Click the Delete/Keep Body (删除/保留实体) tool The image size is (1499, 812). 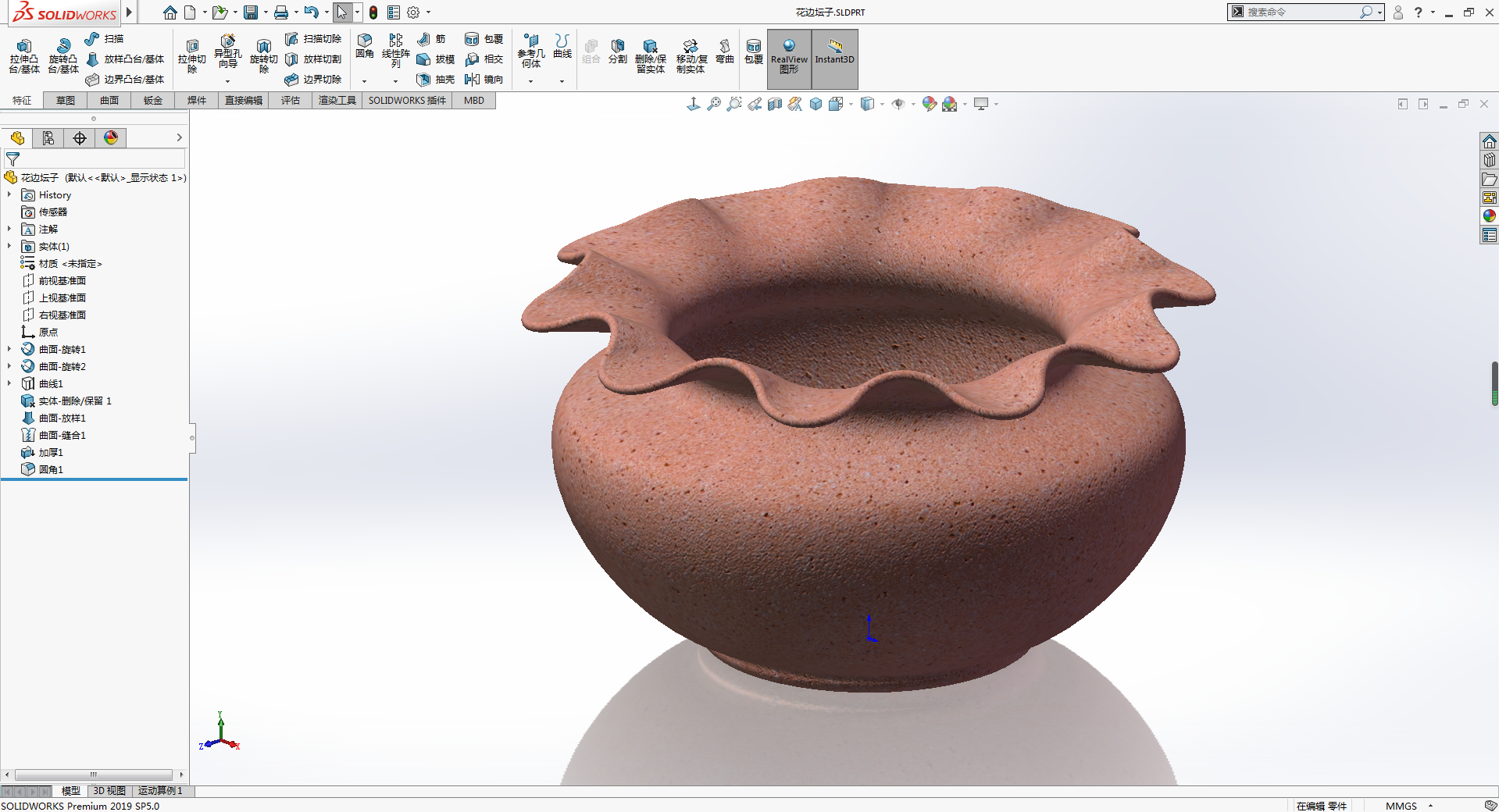pyautogui.click(x=651, y=56)
